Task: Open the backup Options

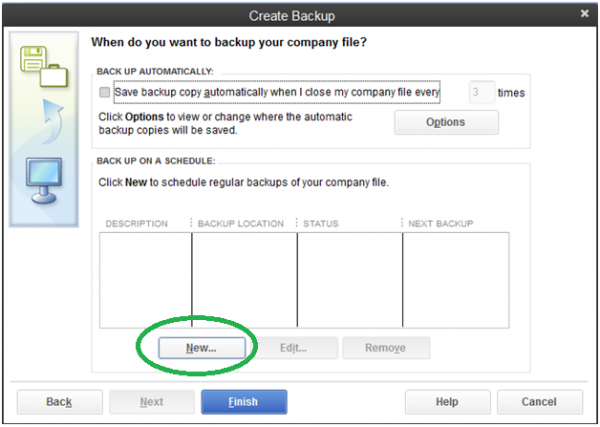Action: click(446, 122)
